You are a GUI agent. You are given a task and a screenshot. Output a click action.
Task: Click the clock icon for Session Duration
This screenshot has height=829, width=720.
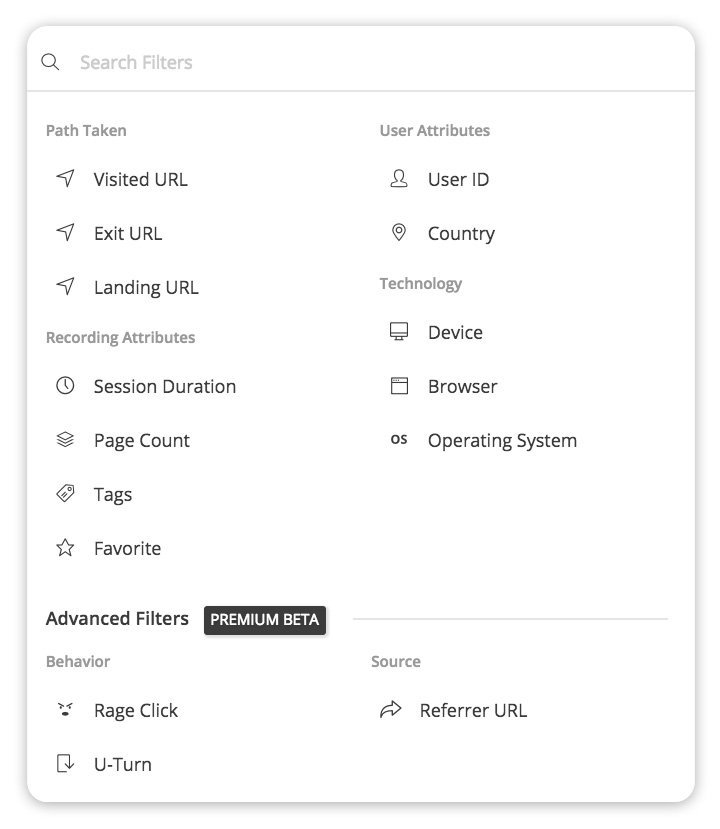(65, 385)
